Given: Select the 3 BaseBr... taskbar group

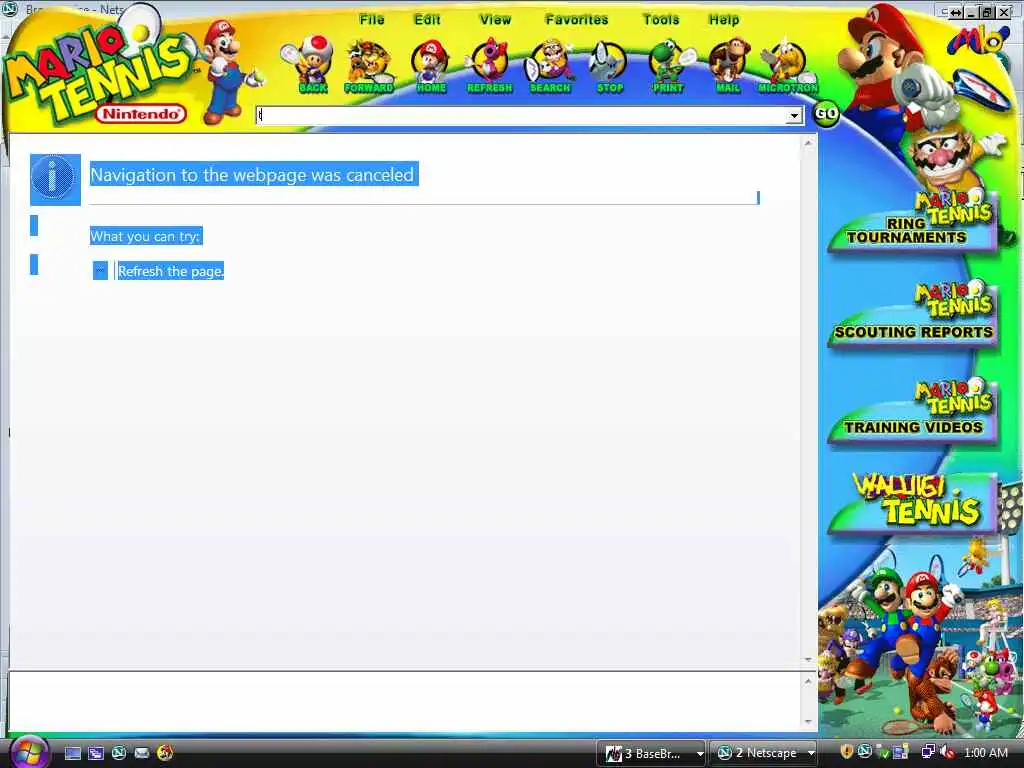Looking at the screenshot, I should point(647,754).
